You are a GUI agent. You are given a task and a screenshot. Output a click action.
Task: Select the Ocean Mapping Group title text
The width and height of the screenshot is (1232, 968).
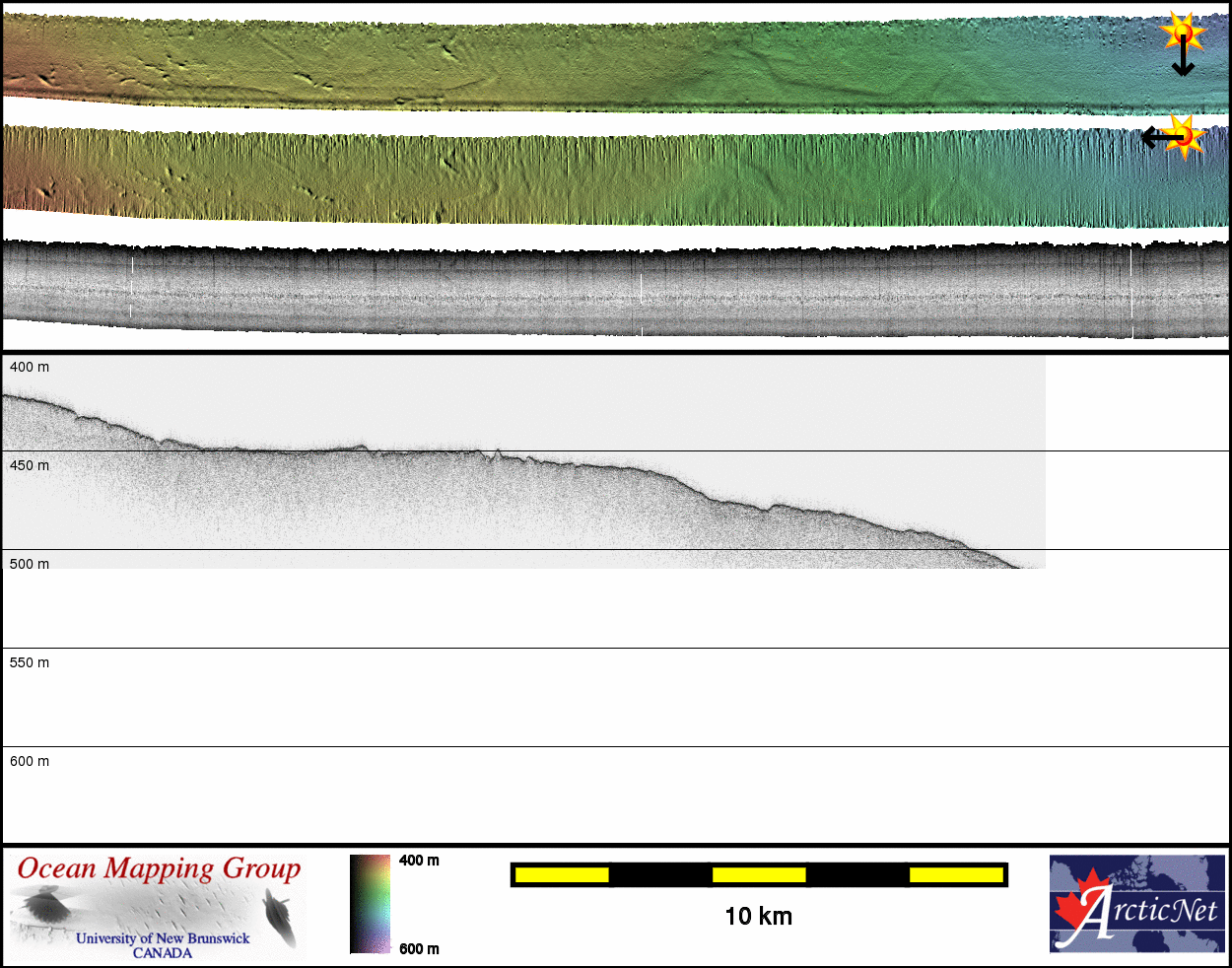click(159, 868)
